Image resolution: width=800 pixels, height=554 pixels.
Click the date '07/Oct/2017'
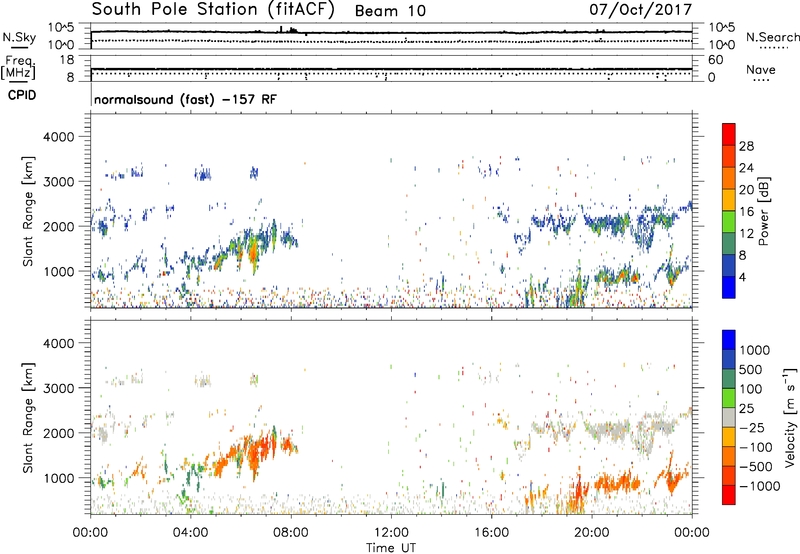click(641, 9)
